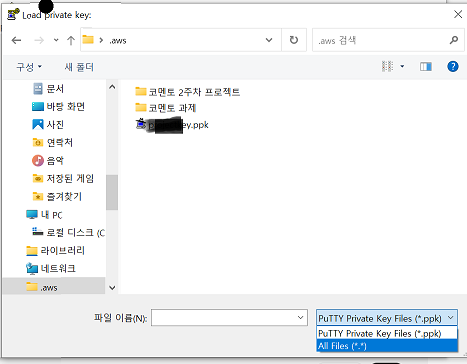Change view layout icon
The height and width of the screenshot is (364, 467).
click(387, 66)
